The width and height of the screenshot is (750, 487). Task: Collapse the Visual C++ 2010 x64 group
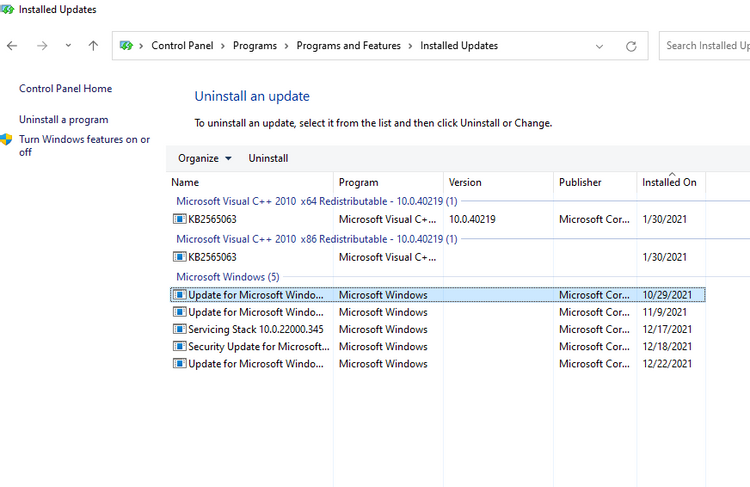(317, 201)
